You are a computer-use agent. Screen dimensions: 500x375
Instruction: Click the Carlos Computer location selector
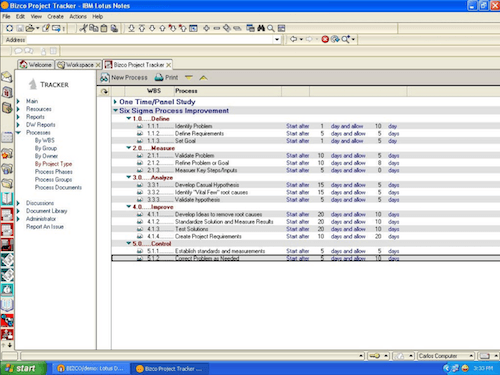coord(446,356)
